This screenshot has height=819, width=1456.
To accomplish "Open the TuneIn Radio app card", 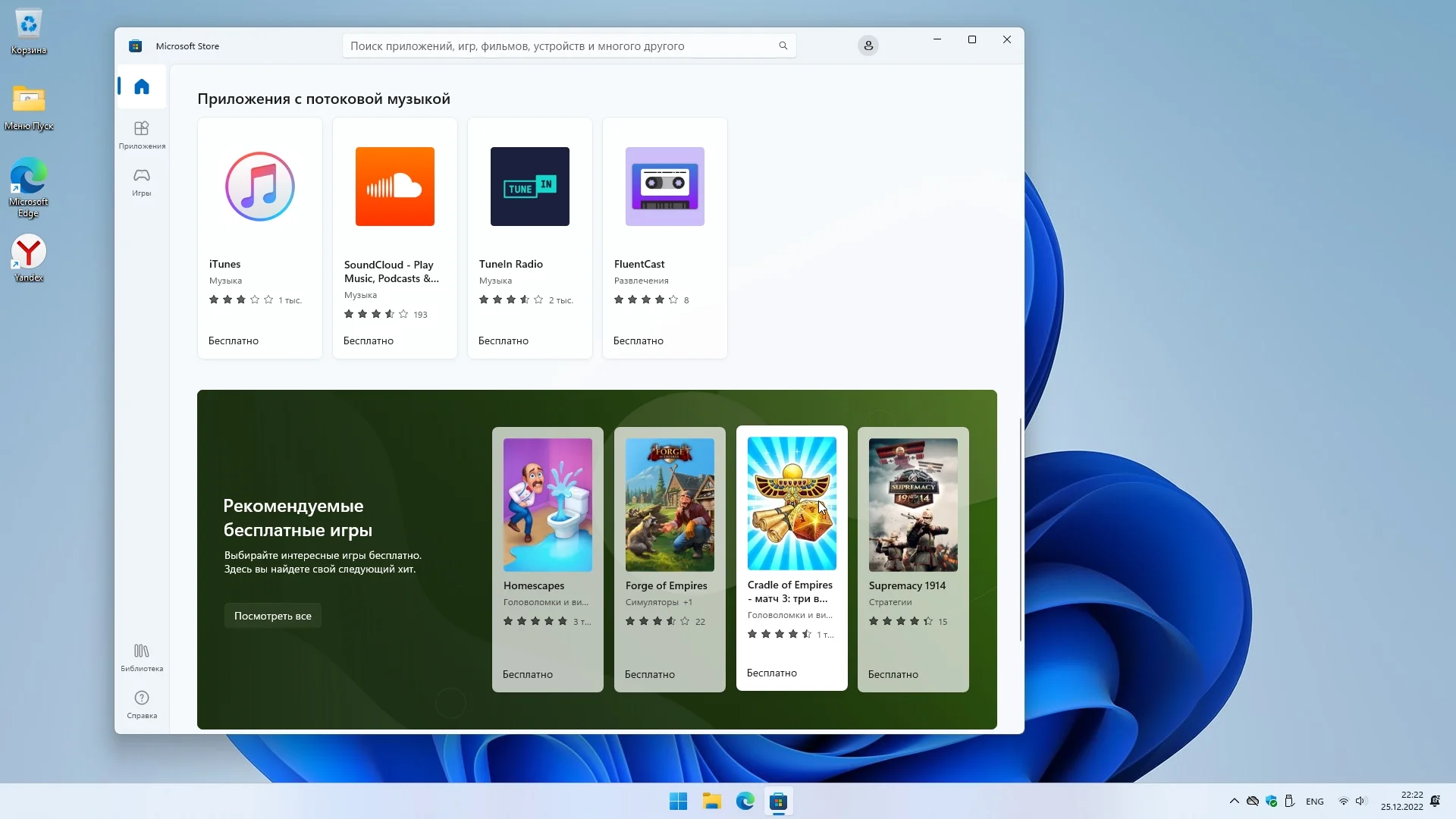I will [530, 237].
